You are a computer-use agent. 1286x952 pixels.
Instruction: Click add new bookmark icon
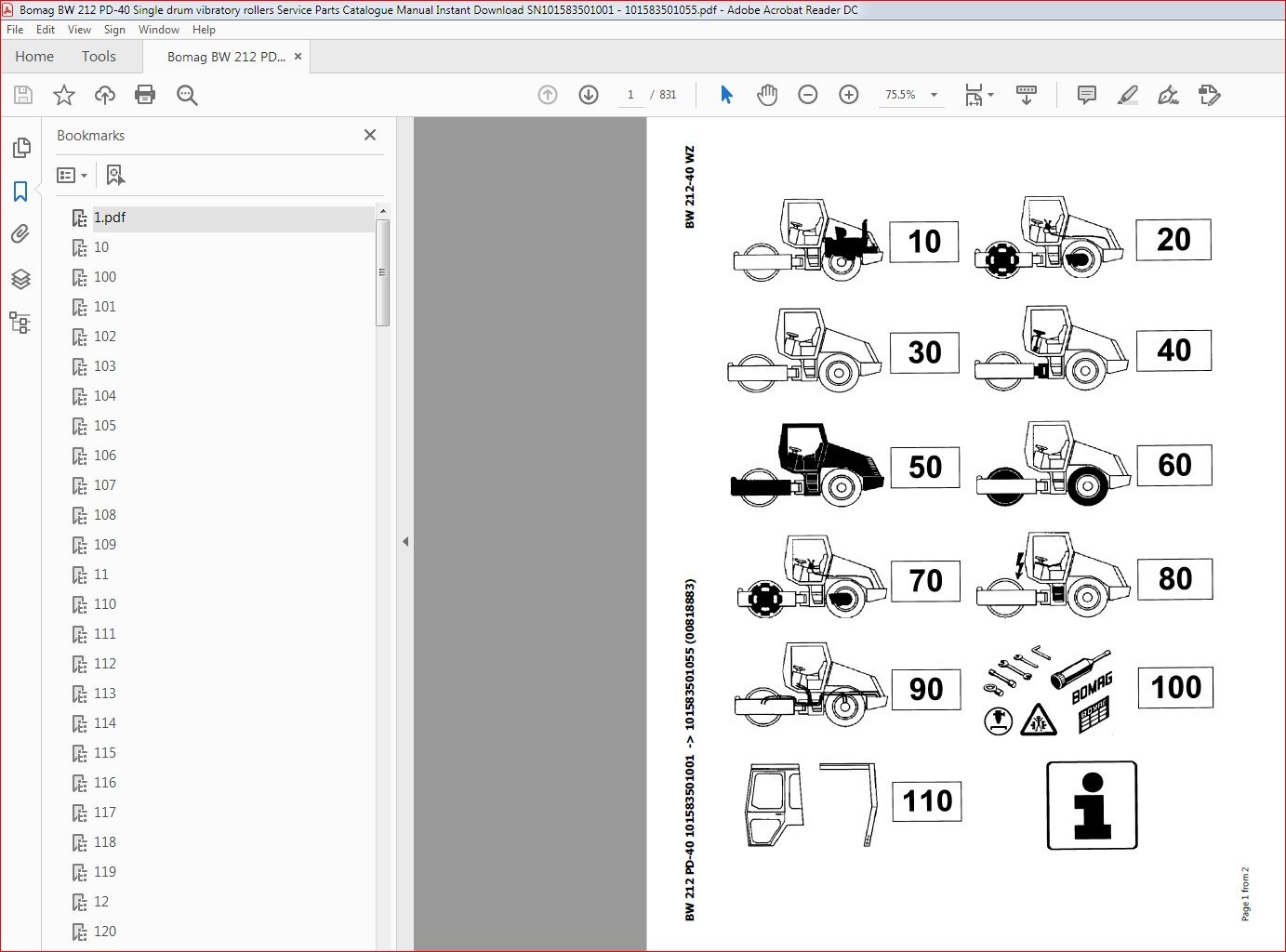(115, 175)
